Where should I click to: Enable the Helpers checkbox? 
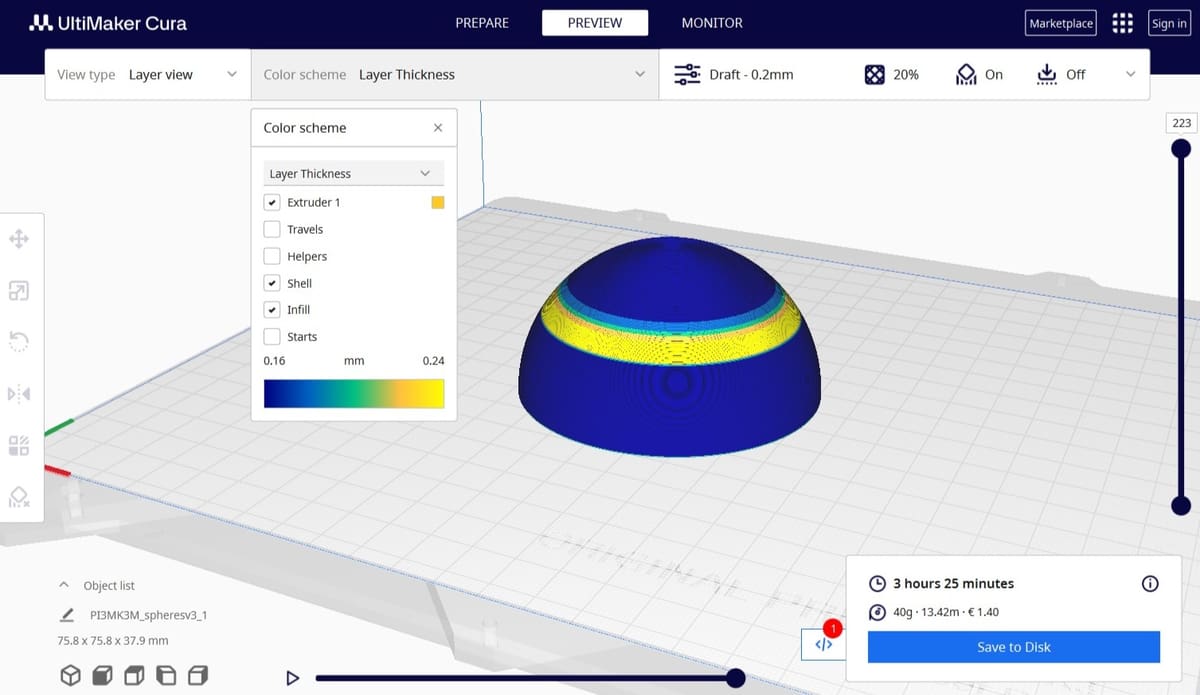pos(272,256)
